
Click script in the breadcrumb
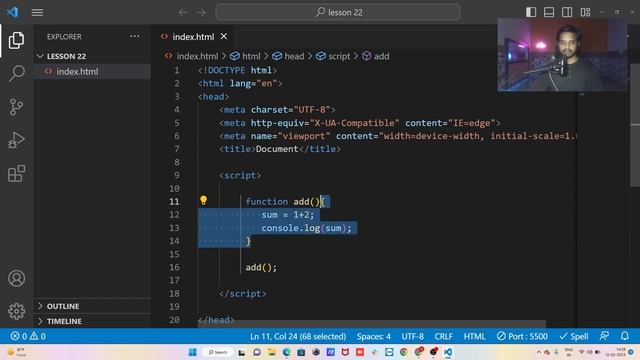pos(339,56)
